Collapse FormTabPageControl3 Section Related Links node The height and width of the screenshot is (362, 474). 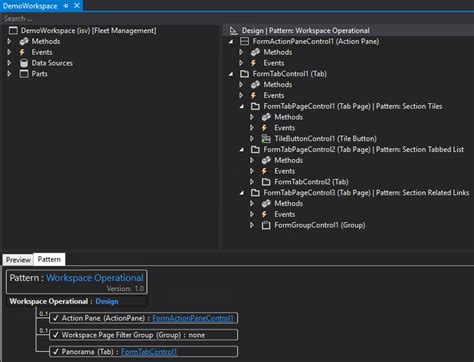[242, 193]
